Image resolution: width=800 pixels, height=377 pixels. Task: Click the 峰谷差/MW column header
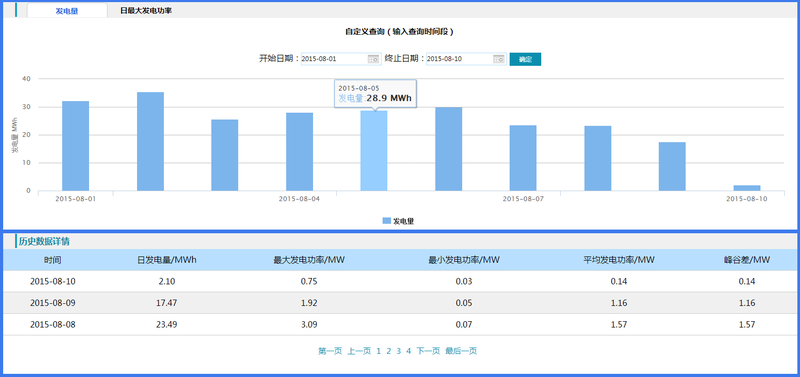(747, 260)
